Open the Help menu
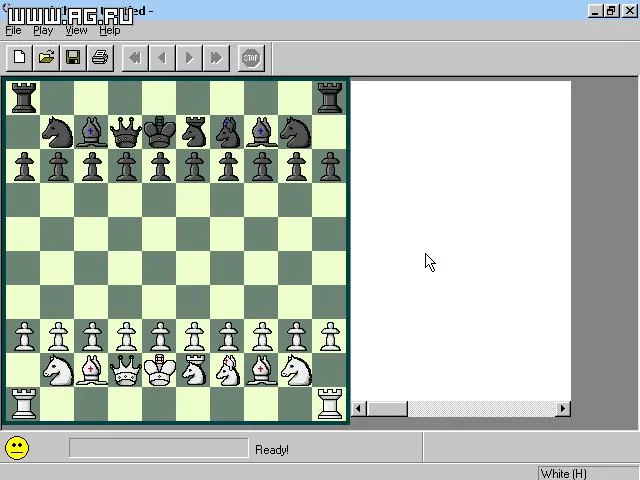This screenshot has width=640, height=480. (109, 31)
